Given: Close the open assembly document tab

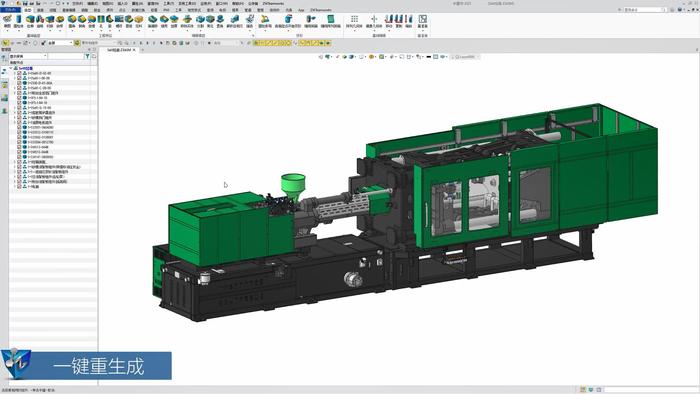Looking at the screenshot, I should [x=134, y=50].
